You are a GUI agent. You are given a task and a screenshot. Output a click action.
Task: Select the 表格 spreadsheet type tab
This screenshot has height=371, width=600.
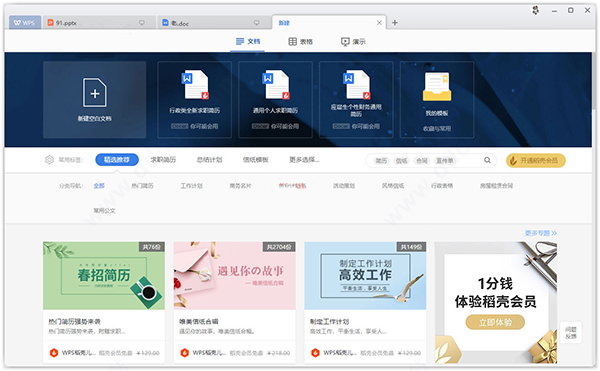tap(300, 41)
